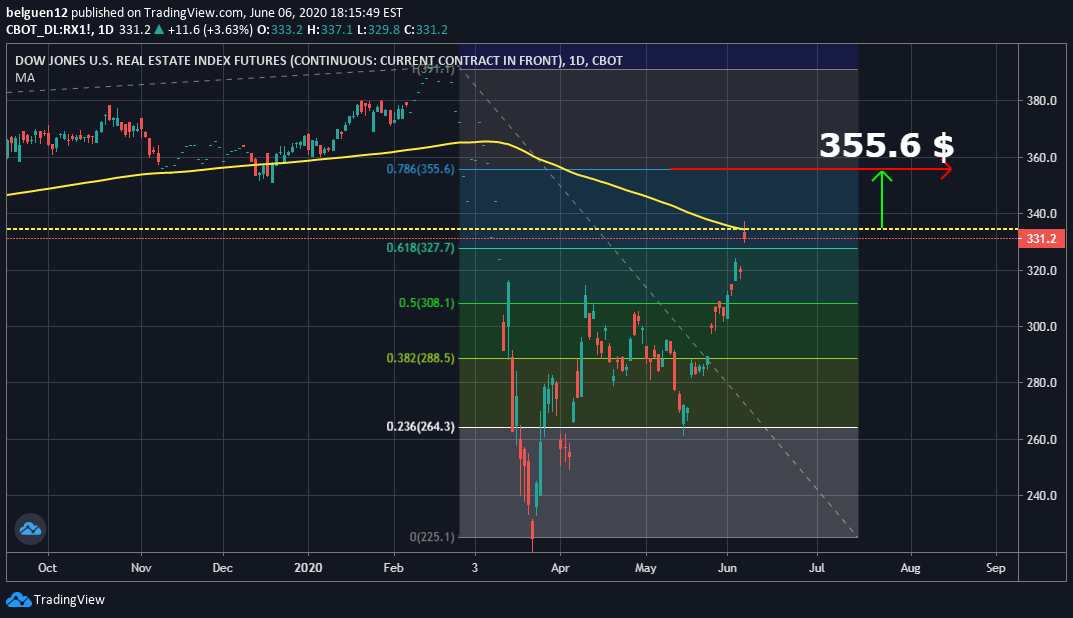Click the Sep label on time axis

tap(996, 567)
